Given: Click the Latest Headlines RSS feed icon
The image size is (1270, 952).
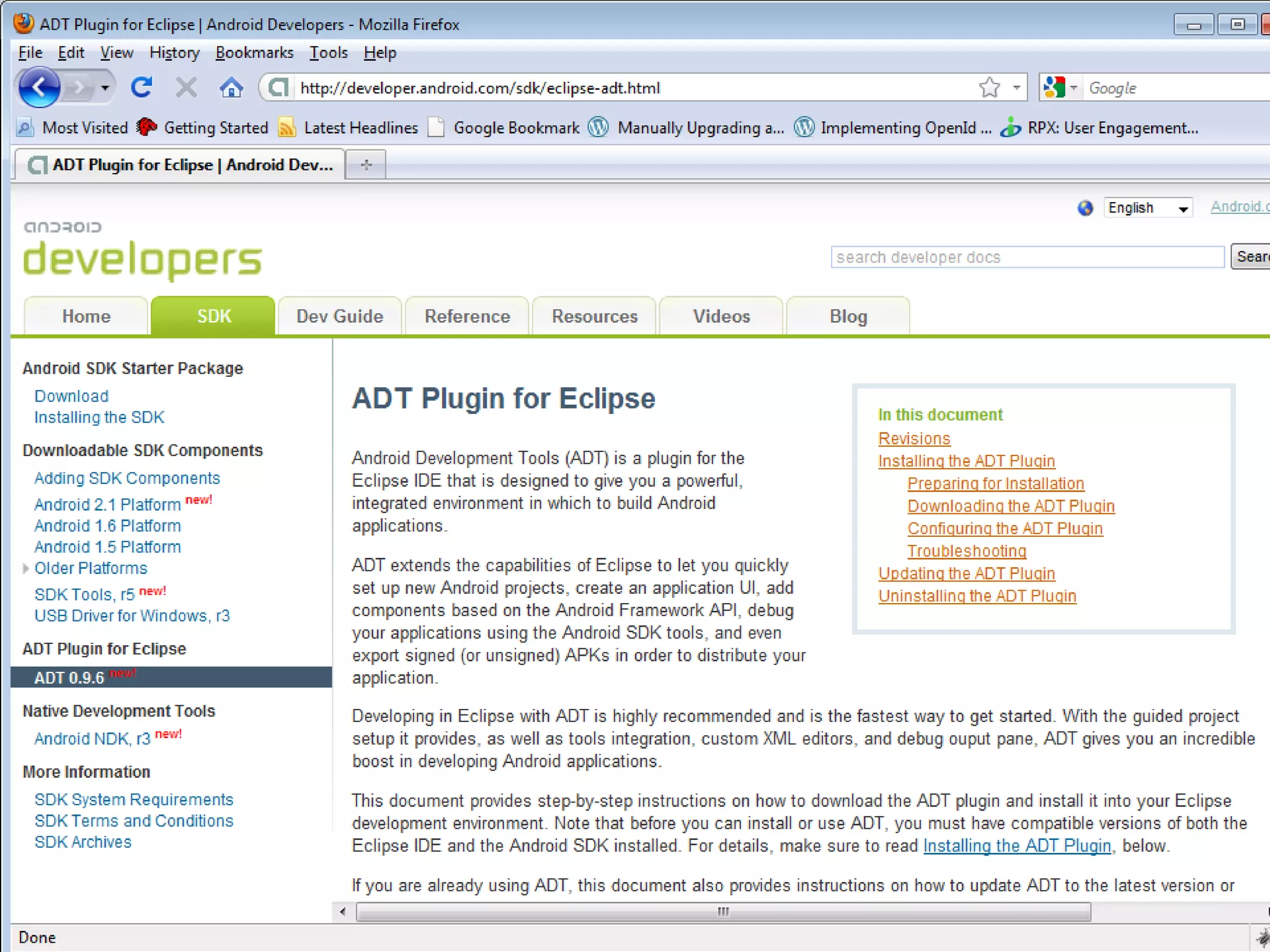Looking at the screenshot, I should coord(286,128).
